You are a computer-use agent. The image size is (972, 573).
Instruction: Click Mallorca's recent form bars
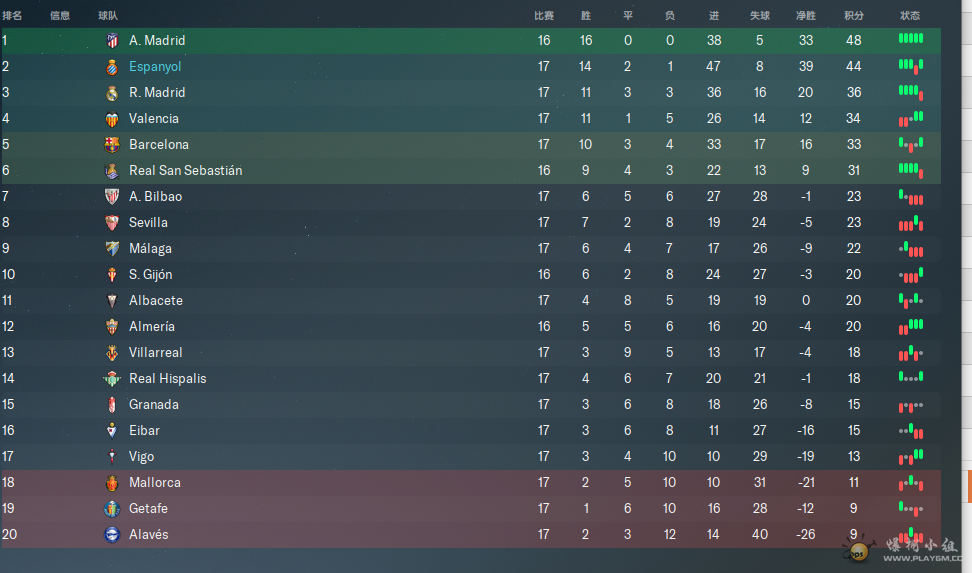[x=911, y=482]
